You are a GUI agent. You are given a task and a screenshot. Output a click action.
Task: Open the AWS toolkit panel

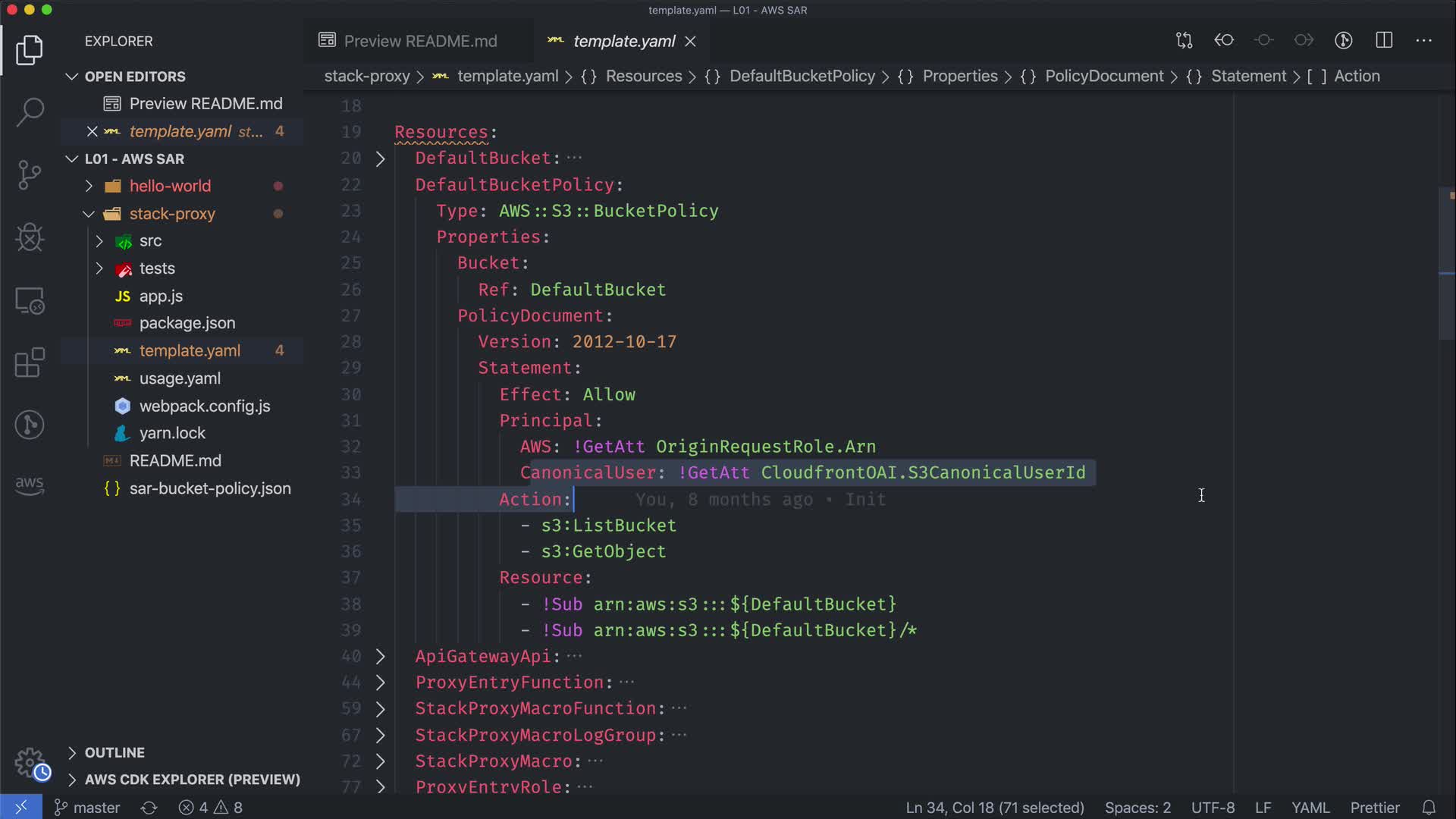click(x=30, y=485)
